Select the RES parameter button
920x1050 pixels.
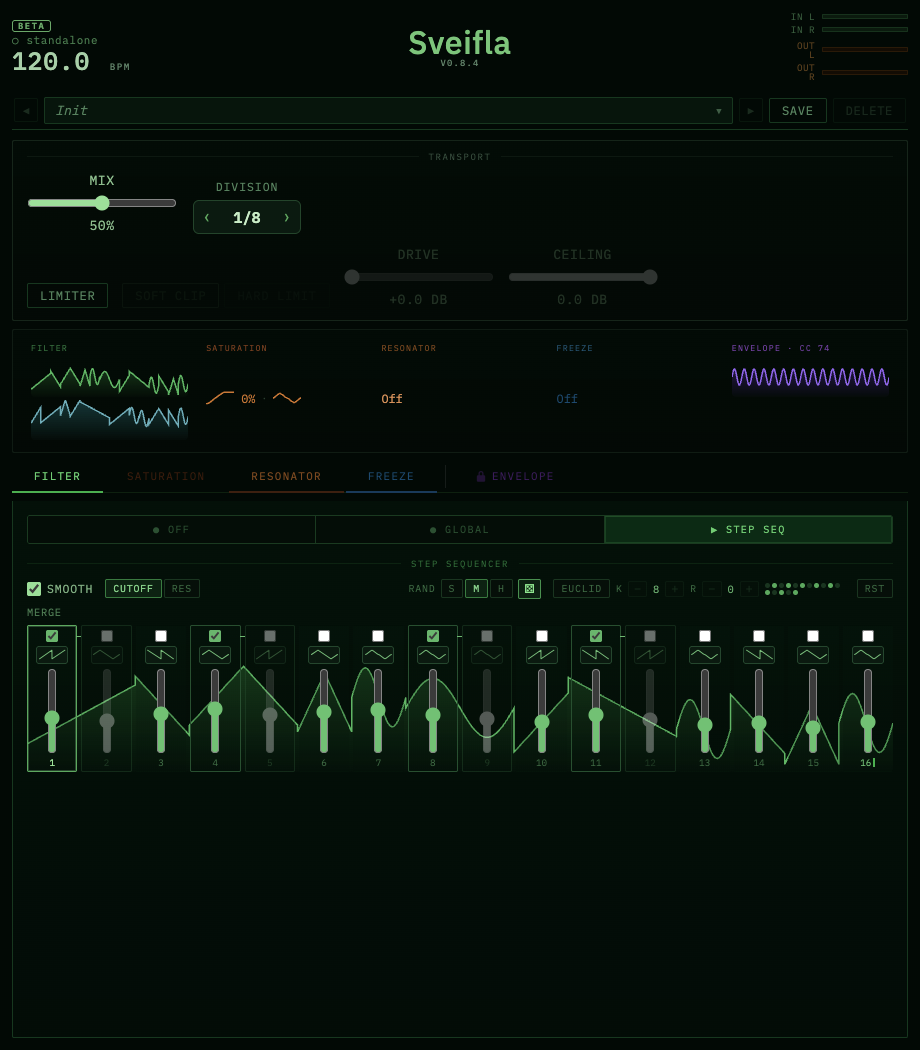click(x=181, y=589)
